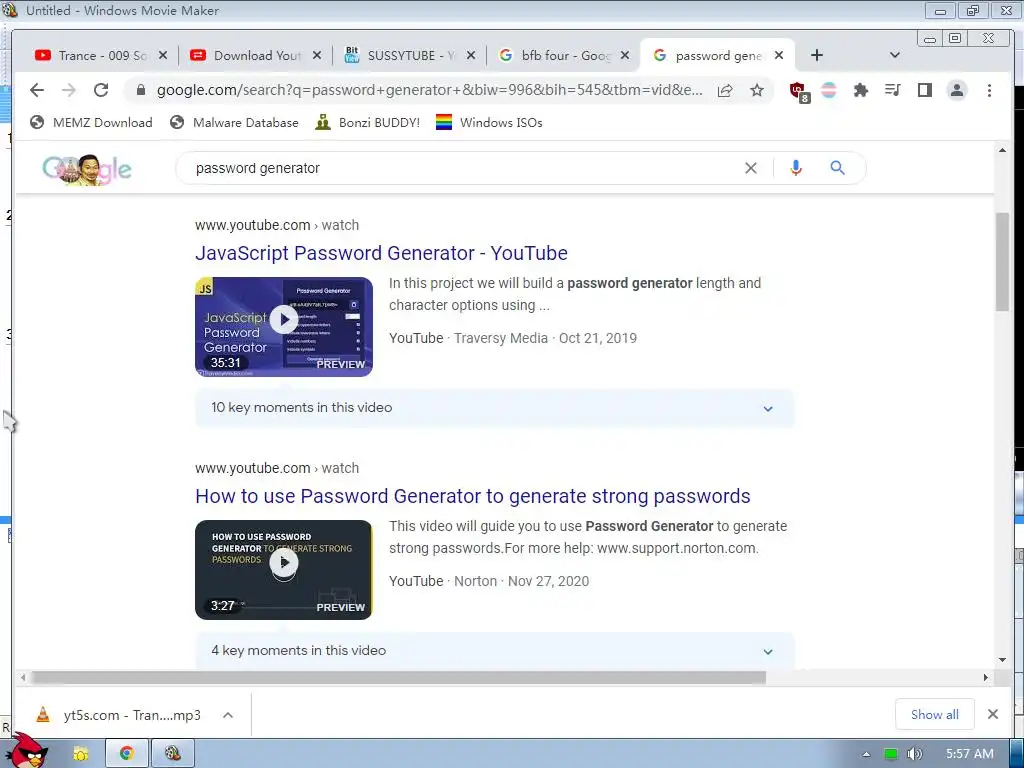1024x768 pixels.
Task: Open Angry Birds start button
Action: tap(29, 751)
